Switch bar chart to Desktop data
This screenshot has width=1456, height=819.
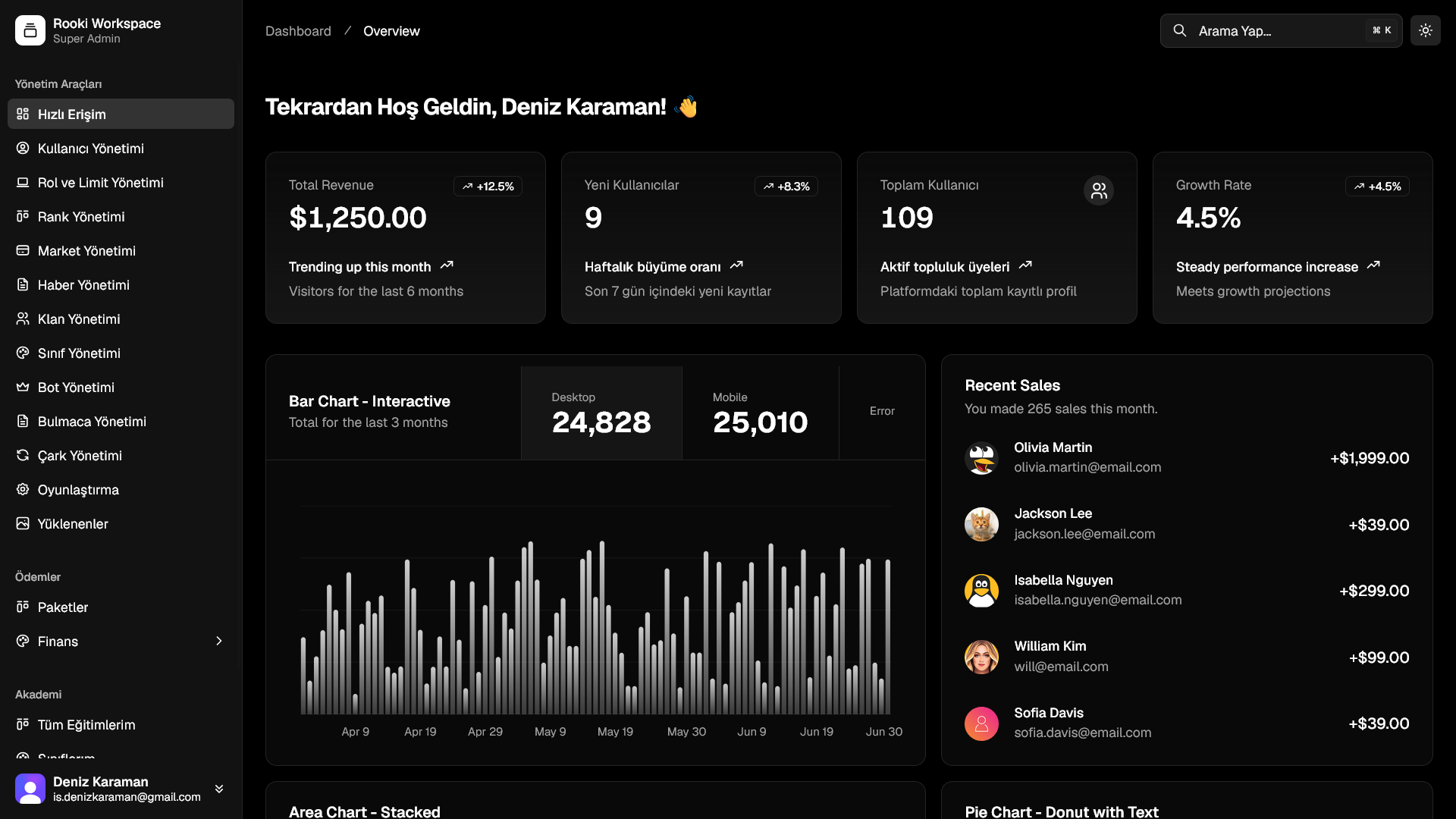(601, 413)
